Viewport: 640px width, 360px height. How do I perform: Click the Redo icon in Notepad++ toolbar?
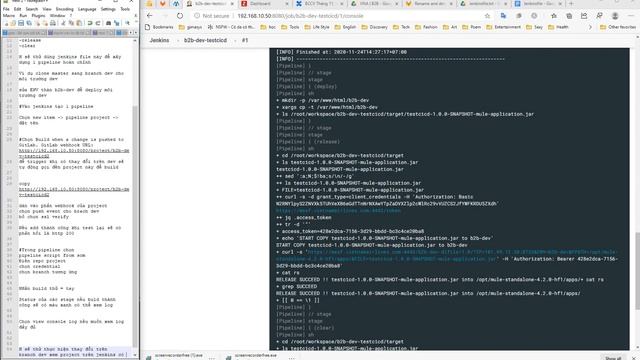tap(98, 23)
